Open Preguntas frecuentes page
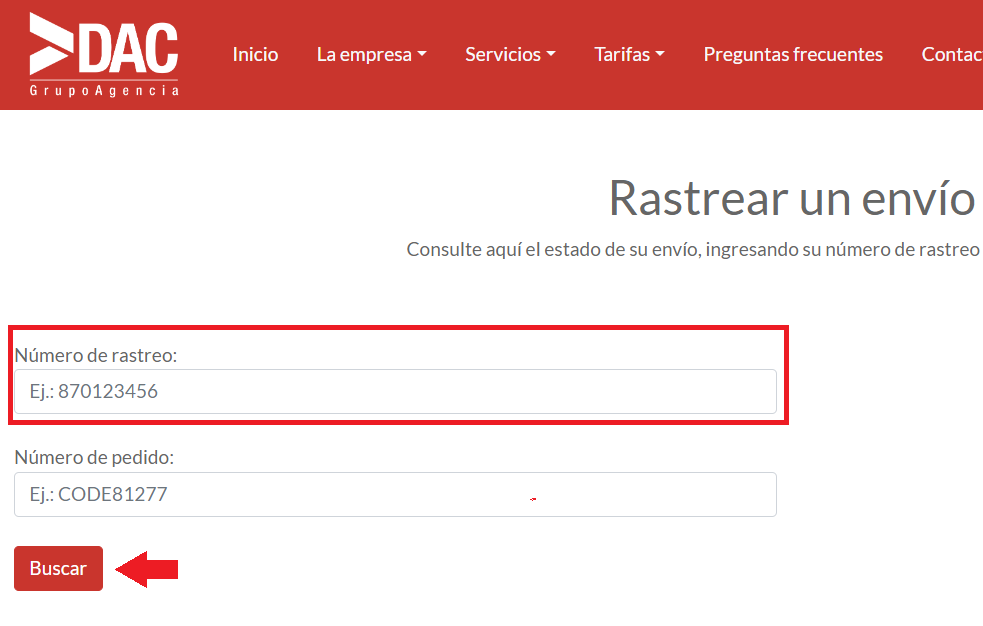 793,55
